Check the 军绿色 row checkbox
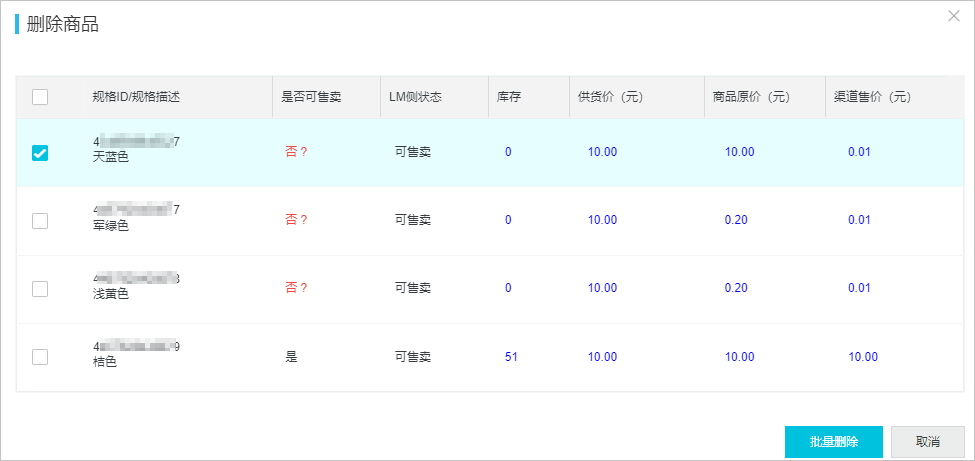The height and width of the screenshot is (461, 975). [40, 221]
